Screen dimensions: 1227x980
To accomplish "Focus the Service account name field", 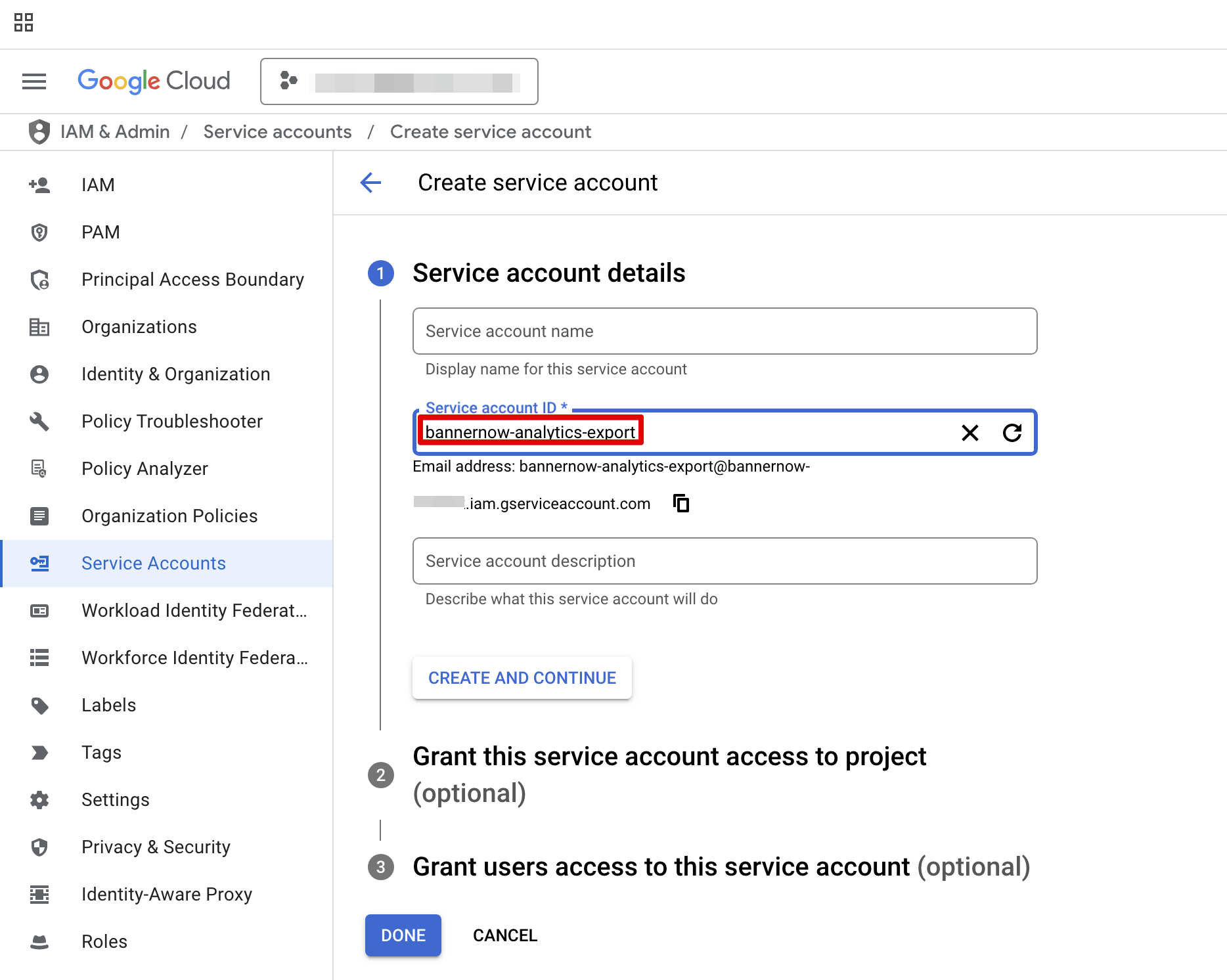I will pos(725,331).
